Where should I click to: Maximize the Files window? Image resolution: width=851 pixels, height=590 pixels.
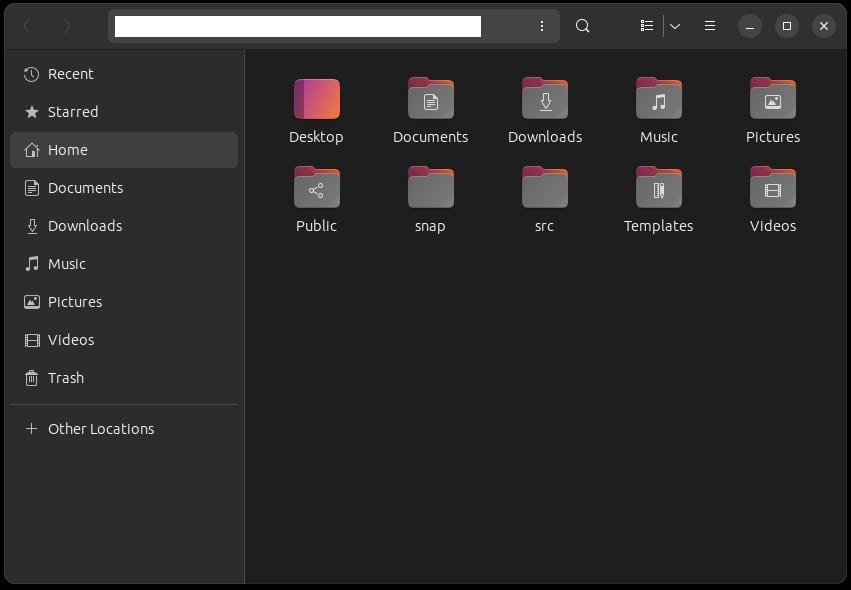786,26
